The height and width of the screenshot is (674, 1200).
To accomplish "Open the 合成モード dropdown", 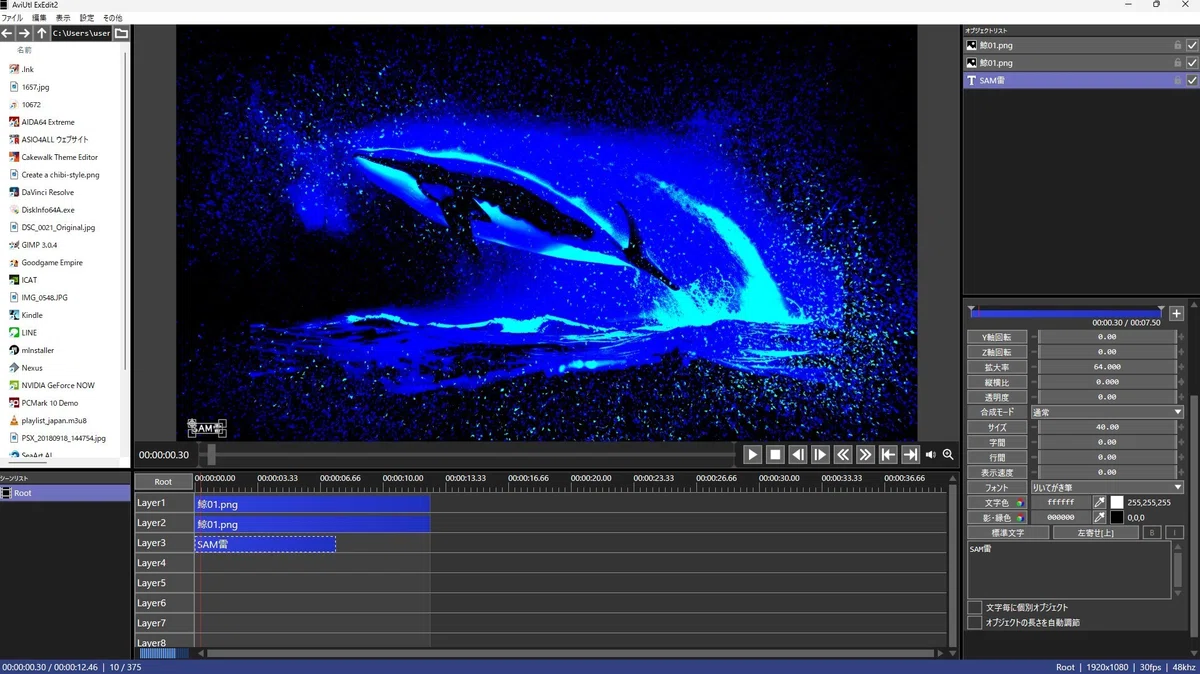I will point(1107,412).
